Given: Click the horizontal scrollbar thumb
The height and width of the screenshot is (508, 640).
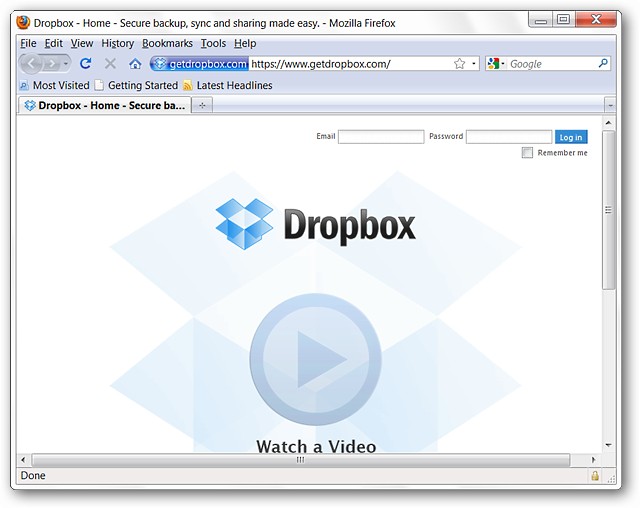Looking at the screenshot, I should (x=301, y=460).
